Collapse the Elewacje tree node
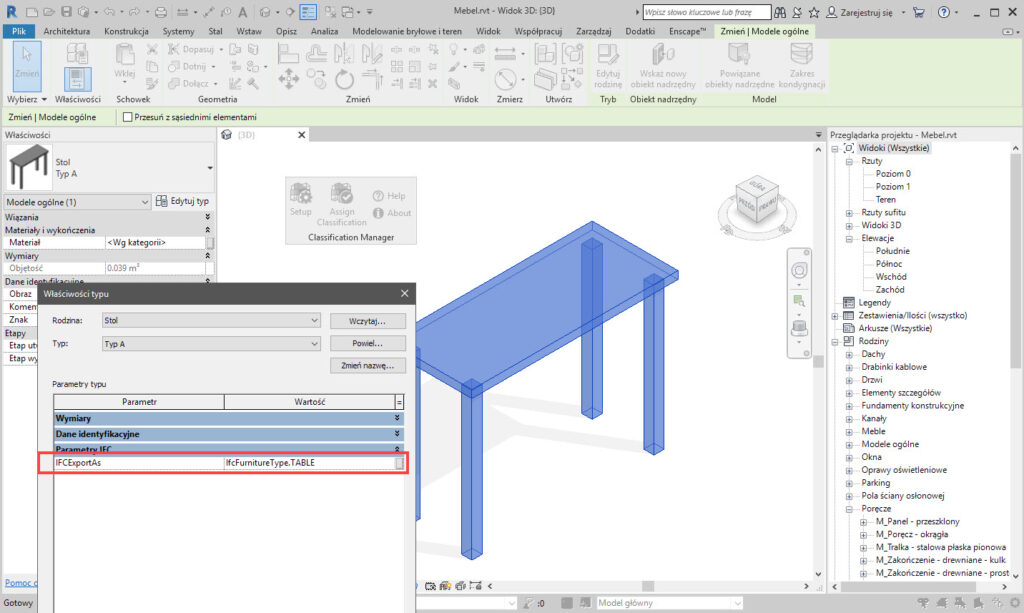This screenshot has width=1024, height=613. (849, 238)
